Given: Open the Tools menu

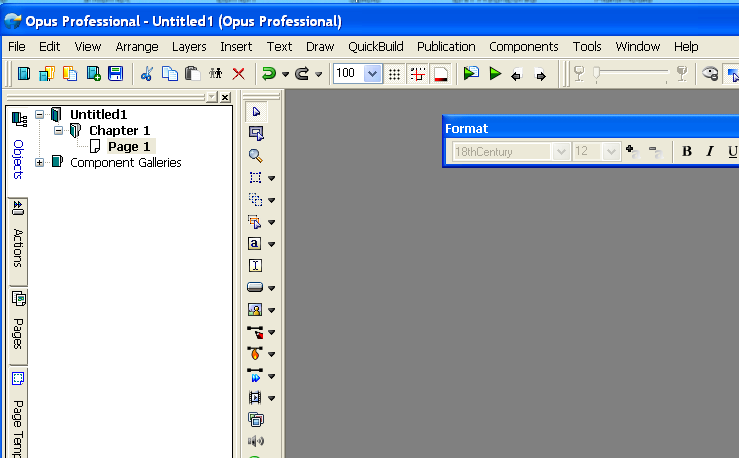Looking at the screenshot, I should [x=587, y=47].
